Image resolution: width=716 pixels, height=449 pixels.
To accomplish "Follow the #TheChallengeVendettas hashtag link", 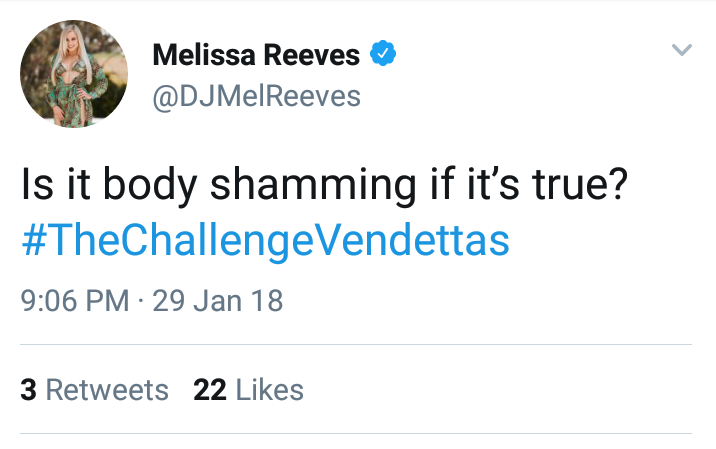I will tap(265, 241).
